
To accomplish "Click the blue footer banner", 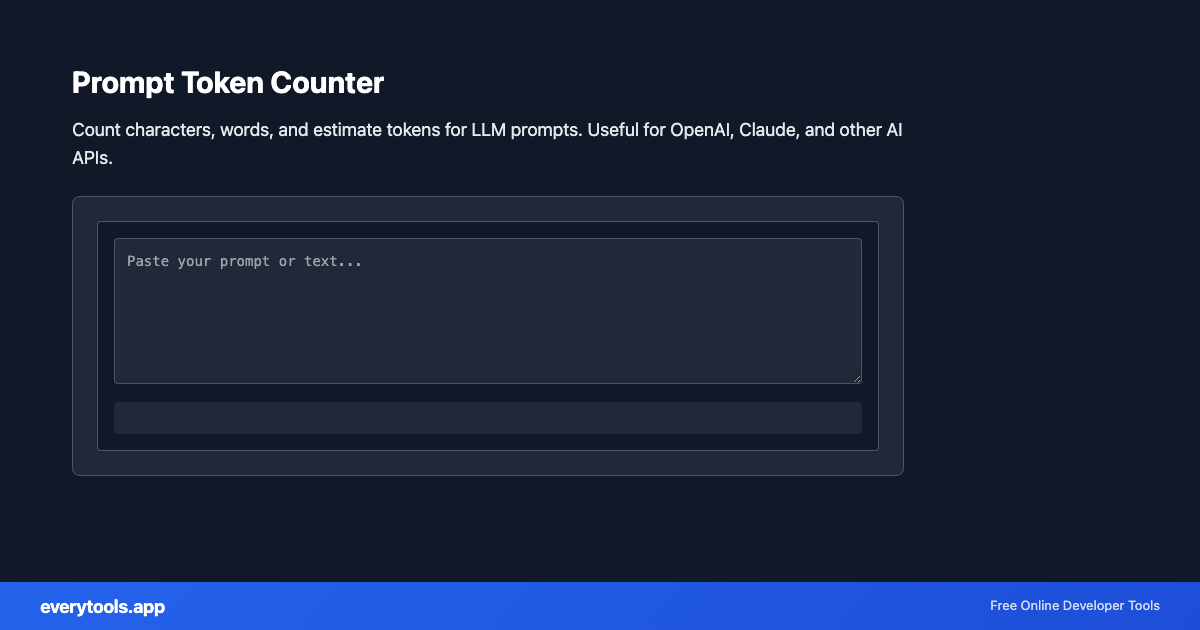I will tap(600, 606).
